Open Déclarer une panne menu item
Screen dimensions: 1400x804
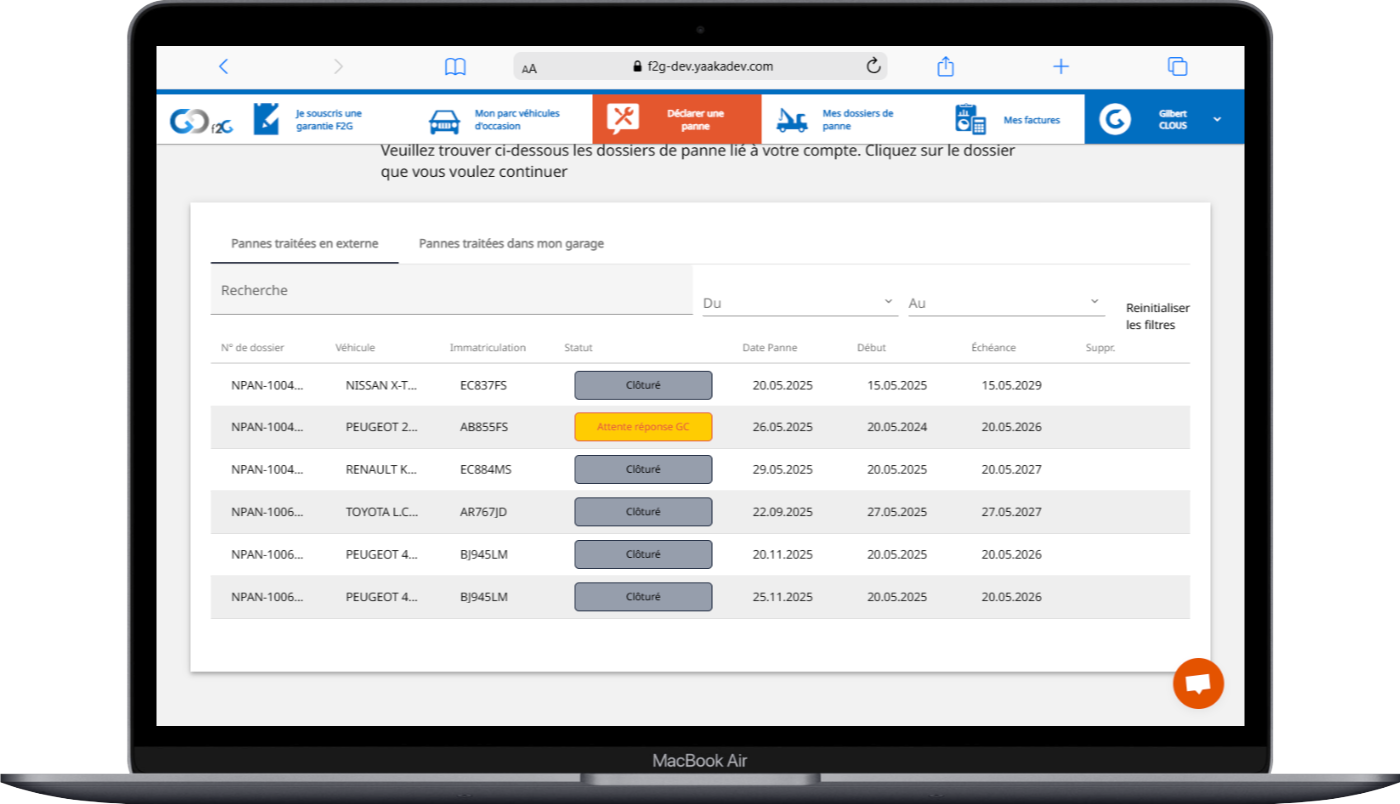676,120
